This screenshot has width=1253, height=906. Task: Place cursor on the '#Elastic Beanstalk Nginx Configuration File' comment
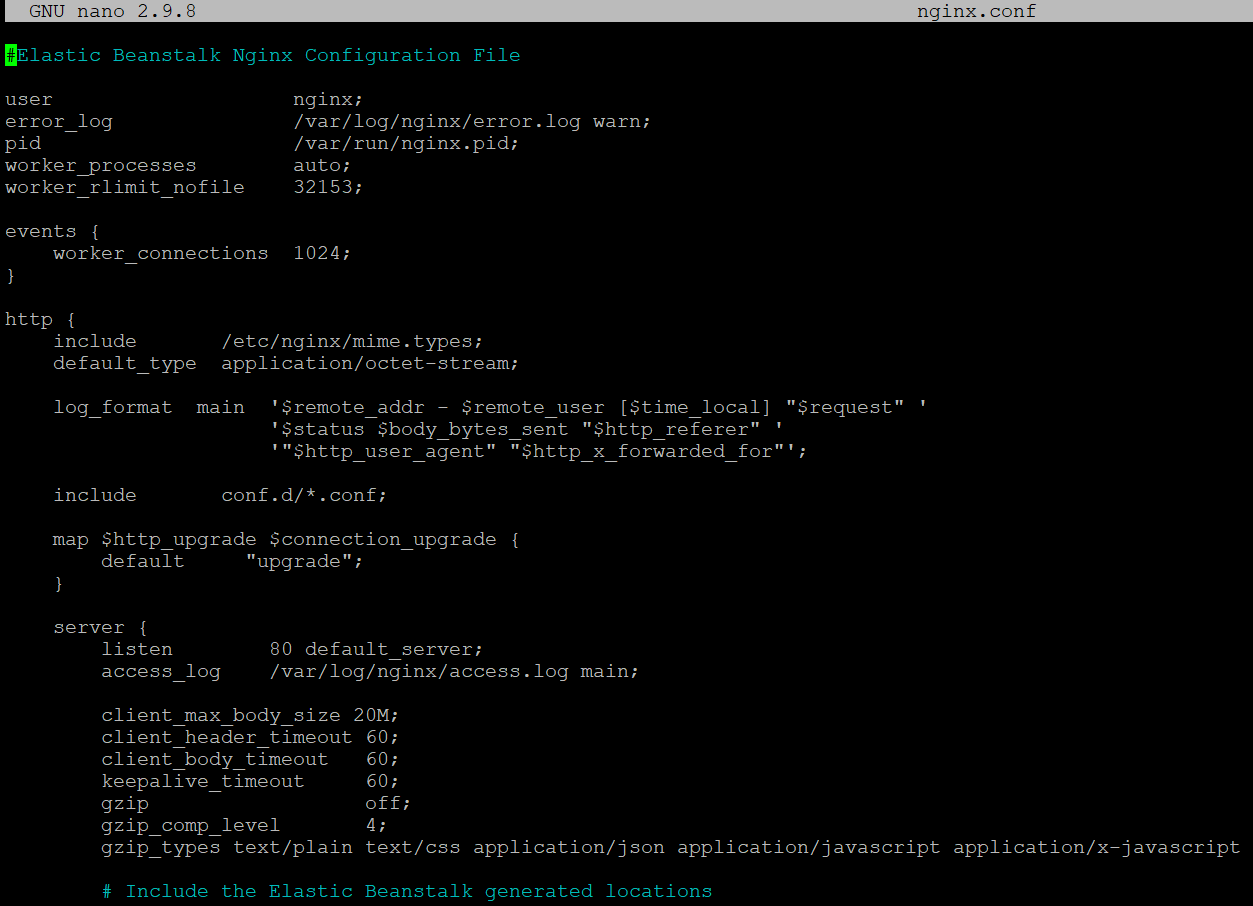[x=263, y=55]
